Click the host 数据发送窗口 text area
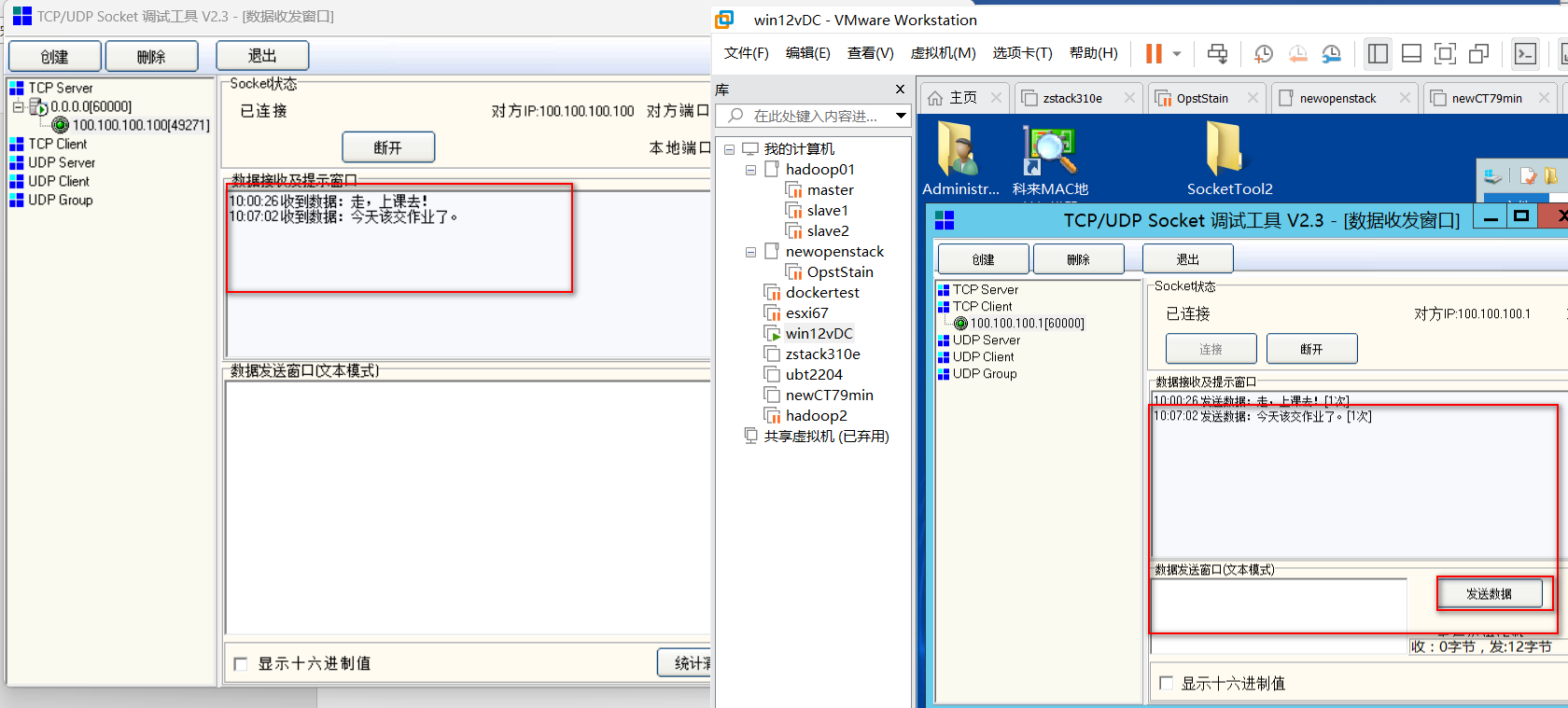 467,508
